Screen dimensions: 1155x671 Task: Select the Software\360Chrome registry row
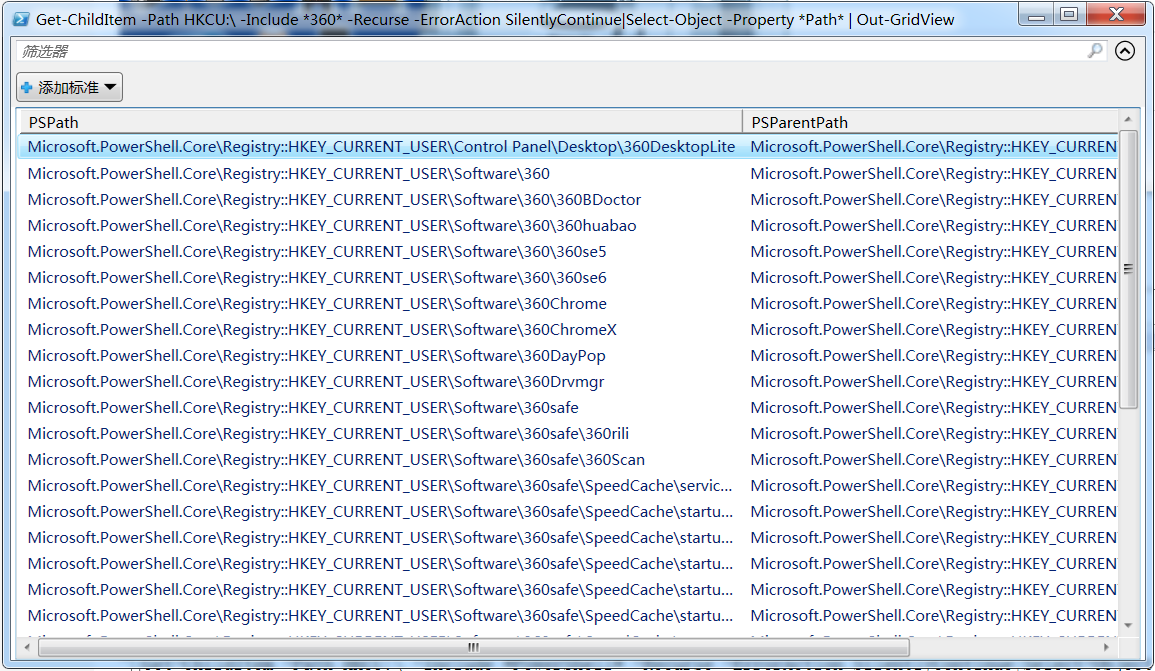pyautogui.click(x=400, y=303)
